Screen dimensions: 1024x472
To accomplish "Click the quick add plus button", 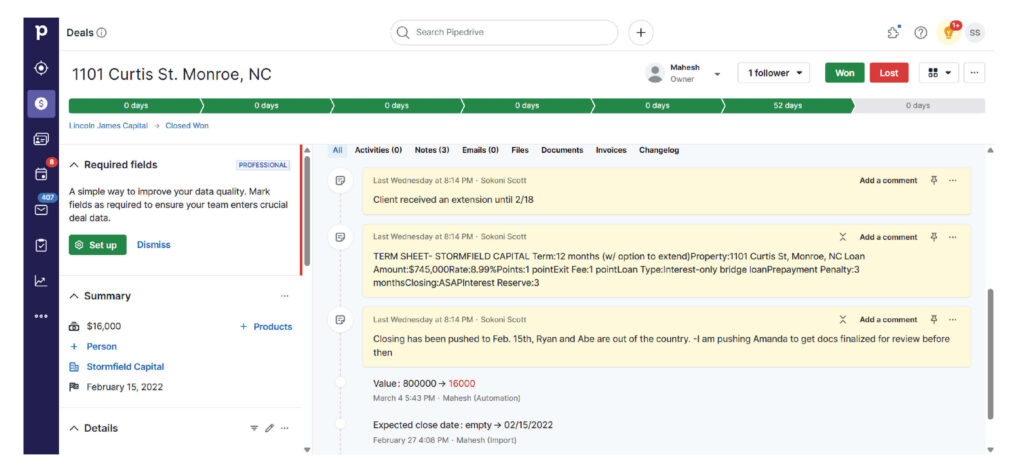I will [641, 33].
